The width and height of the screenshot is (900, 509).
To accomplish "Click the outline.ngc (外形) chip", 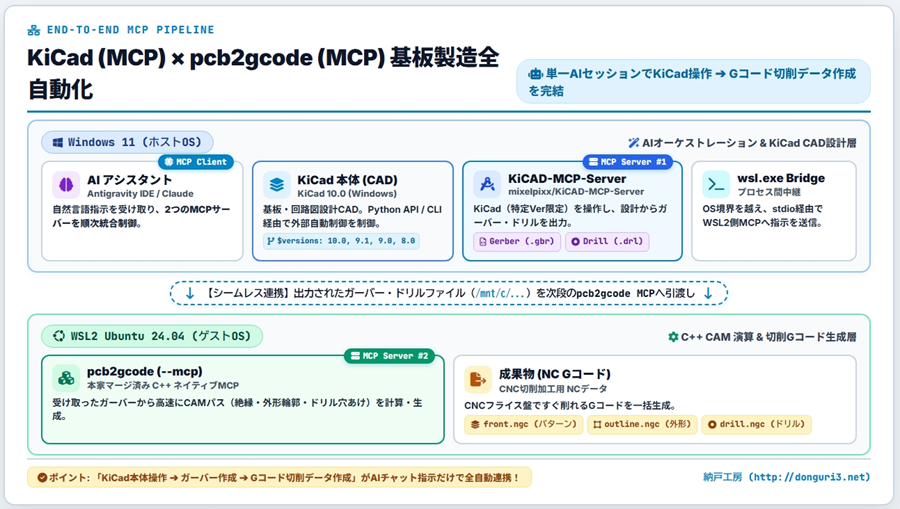I will pyautogui.click(x=642, y=425).
